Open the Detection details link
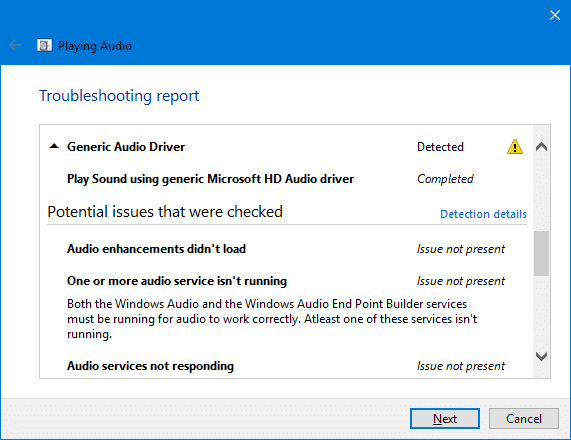Image resolution: width=571 pixels, height=440 pixels. (483, 214)
